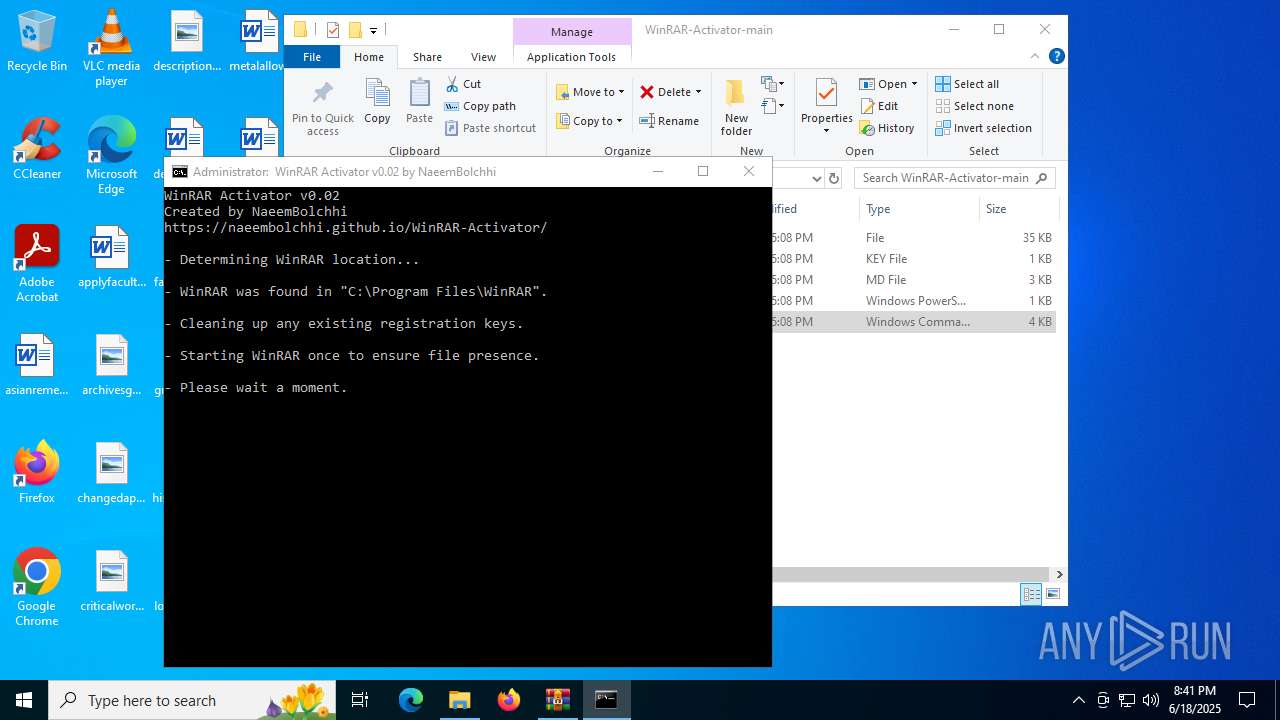Sort by the Size column header

click(1018, 209)
